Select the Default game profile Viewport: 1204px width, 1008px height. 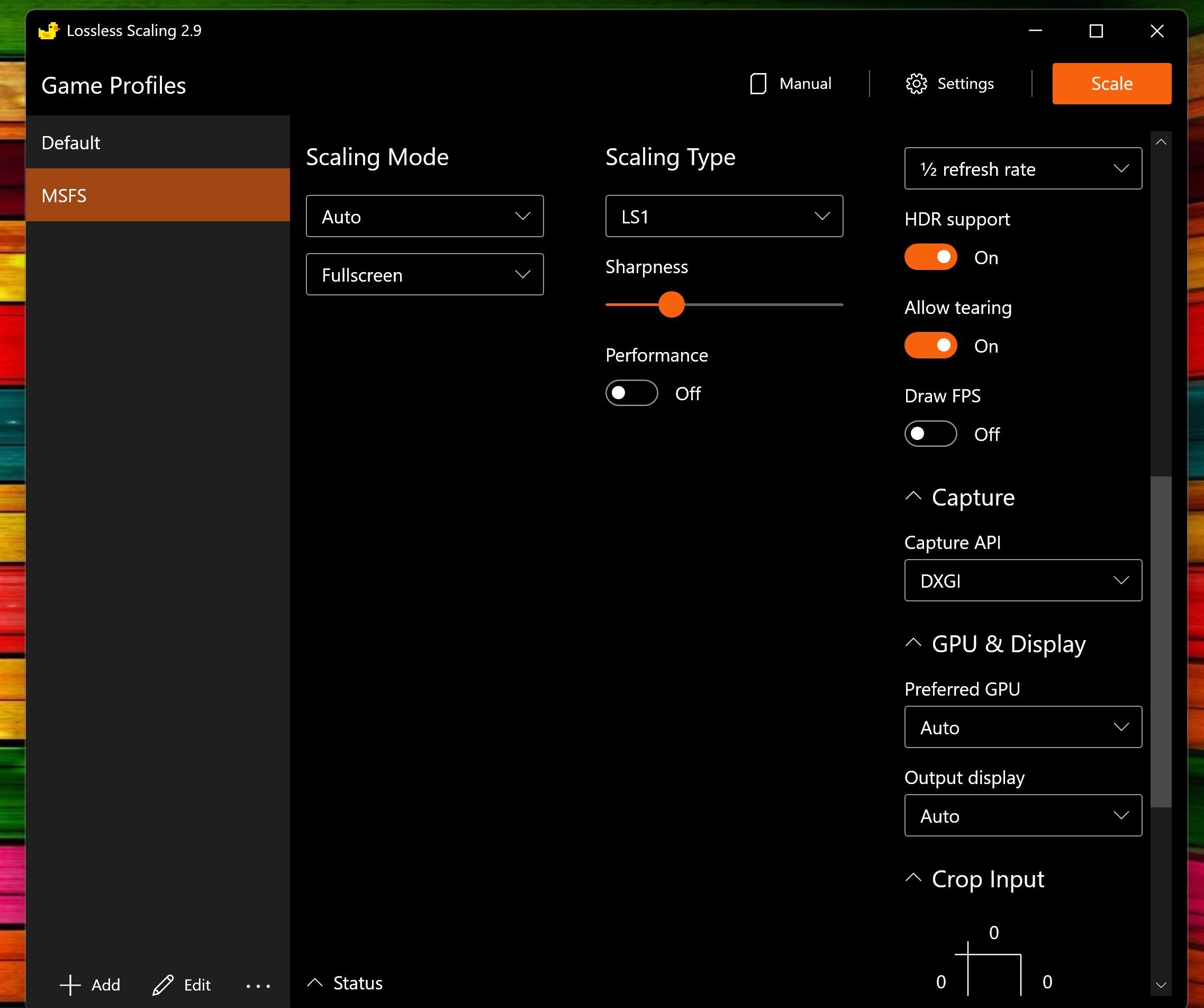pos(158,142)
